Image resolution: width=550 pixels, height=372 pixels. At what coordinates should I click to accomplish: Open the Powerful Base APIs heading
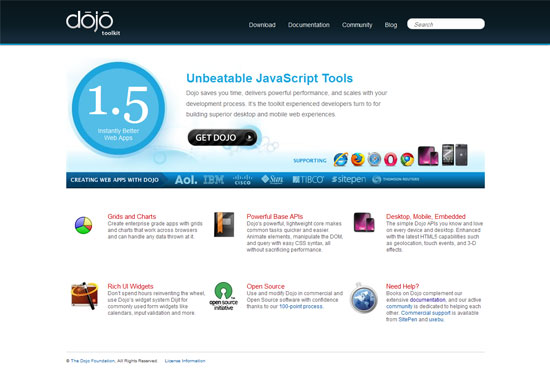[x=275, y=216]
